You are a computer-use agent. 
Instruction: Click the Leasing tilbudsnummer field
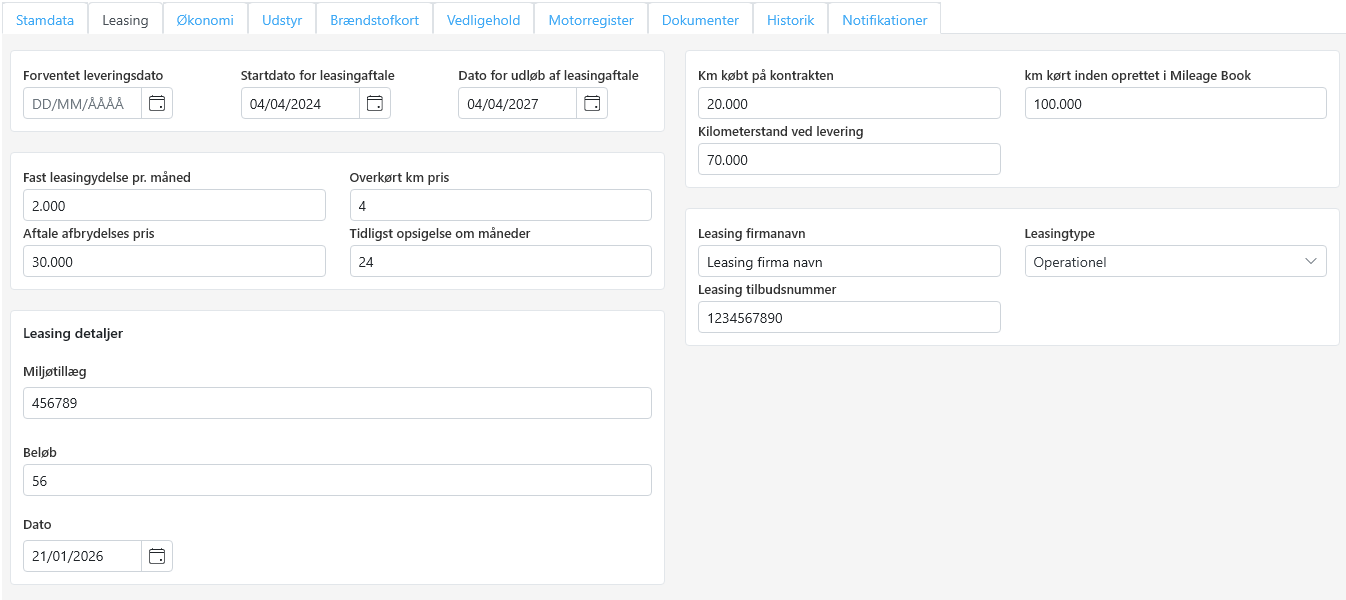pyautogui.click(x=849, y=317)
